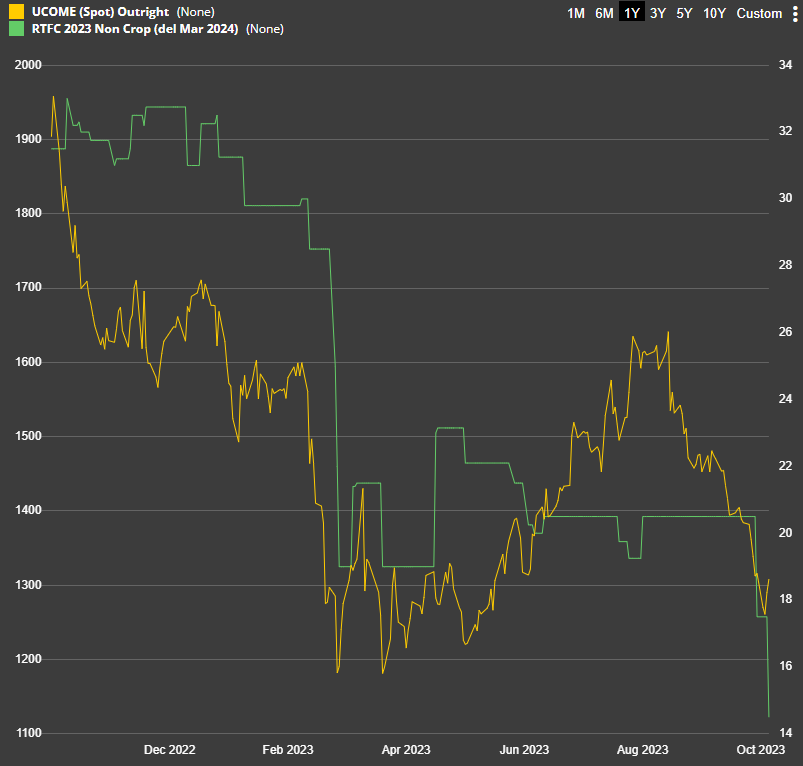Click the Aug 2023 x-axis label
This screenshot has width=803, height=766.
[x=643, y=750]
